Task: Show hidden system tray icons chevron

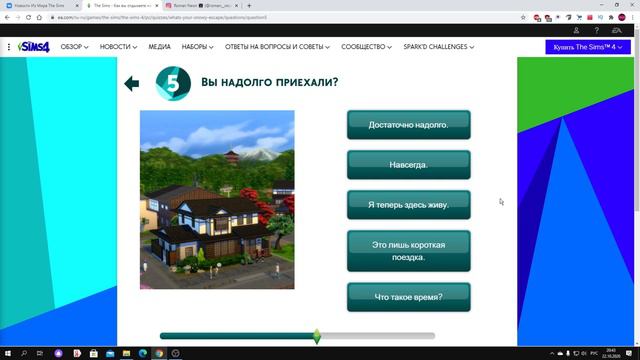Action: [552, 353]
